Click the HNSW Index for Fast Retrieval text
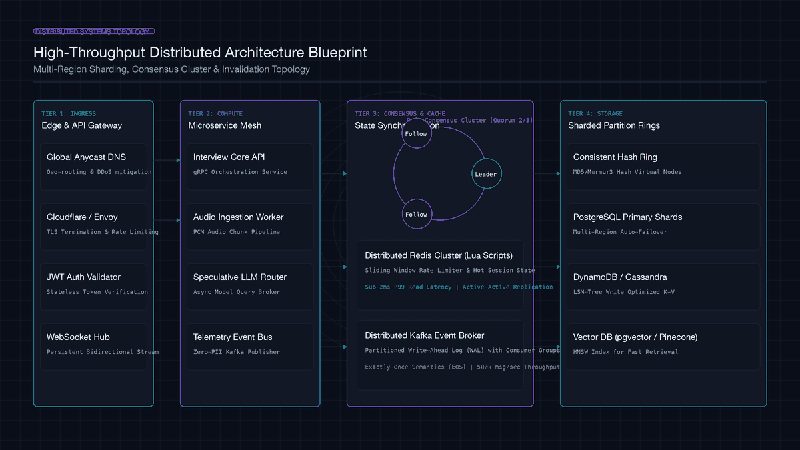This screenshot has height=450, width=800. coord(625,352)
